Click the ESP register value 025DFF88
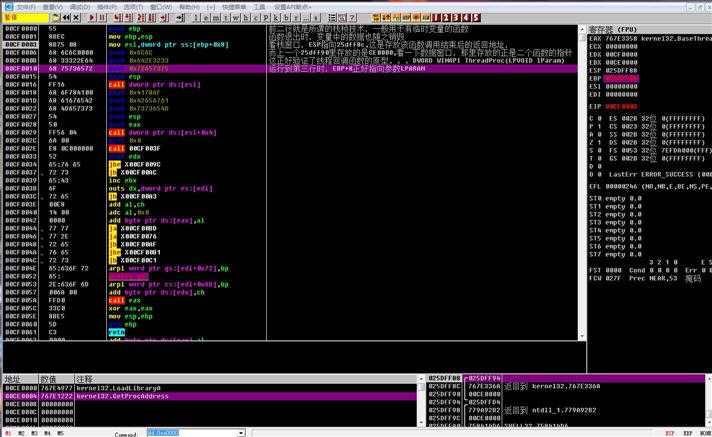Screen dimensions: 712x437 (621, 70)
